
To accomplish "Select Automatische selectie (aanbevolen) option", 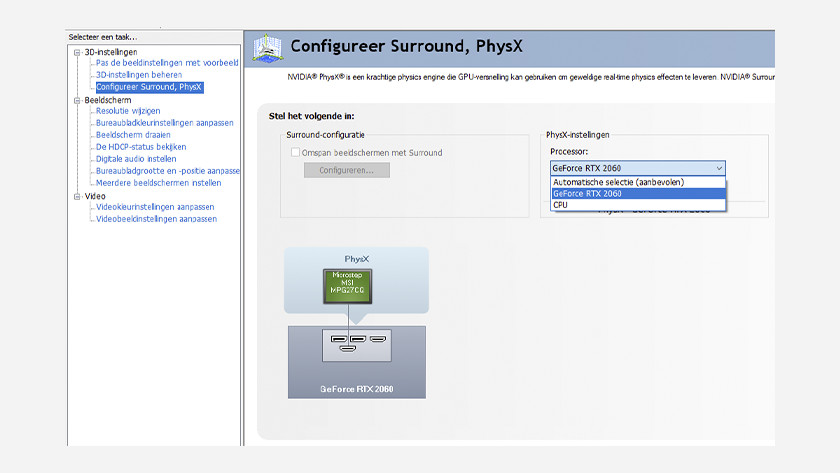I will [x=618, y=183].
